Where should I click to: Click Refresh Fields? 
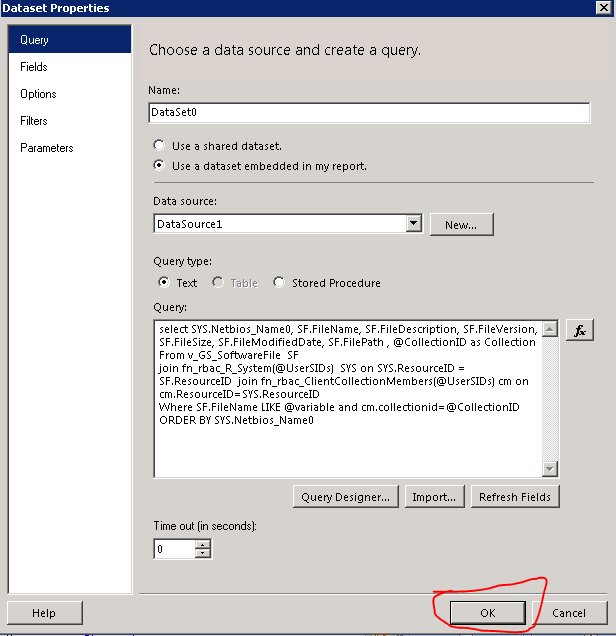pyautogui.click(x=515, y=496)
